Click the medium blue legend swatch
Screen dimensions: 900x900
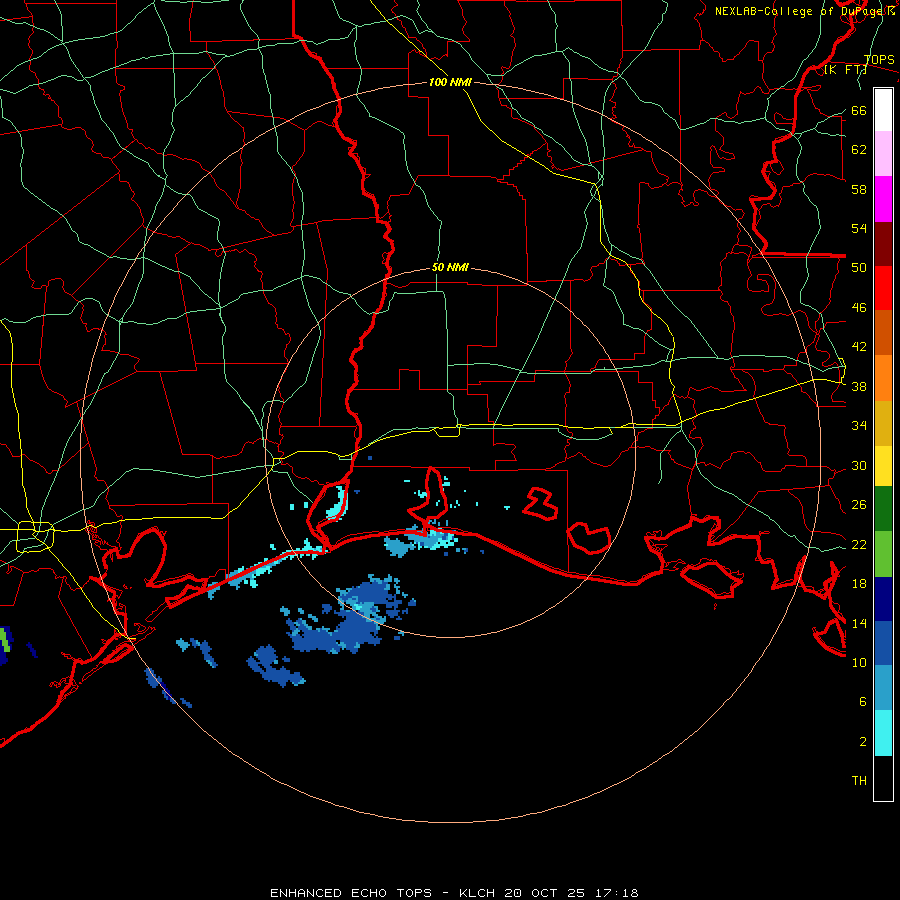point(883,643)
